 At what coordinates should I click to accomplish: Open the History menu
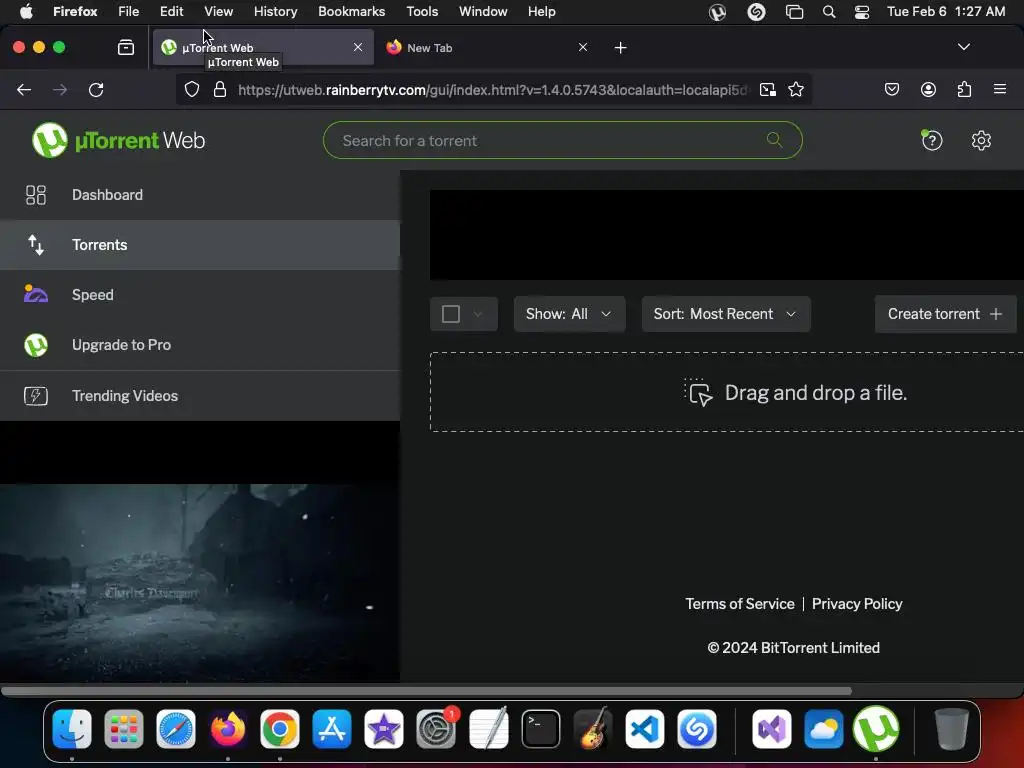tap(275, 12)
